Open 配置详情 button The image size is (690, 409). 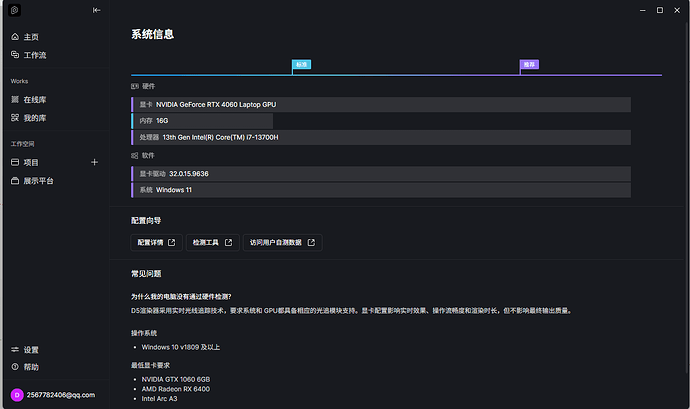point(157,243)
